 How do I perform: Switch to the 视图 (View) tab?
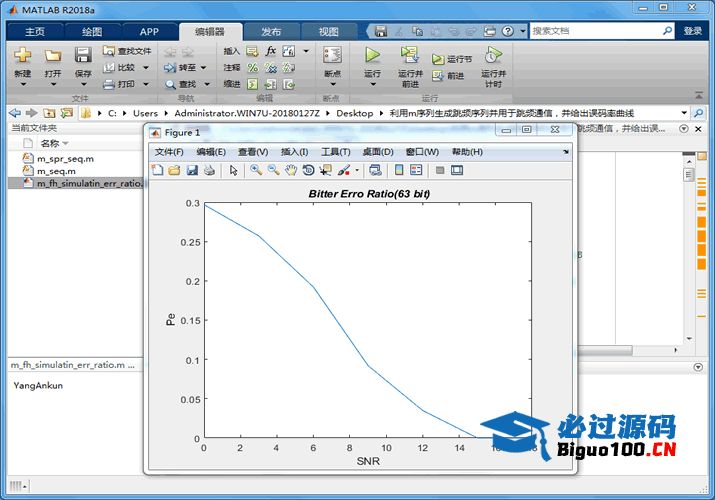(x=328, y=31)
